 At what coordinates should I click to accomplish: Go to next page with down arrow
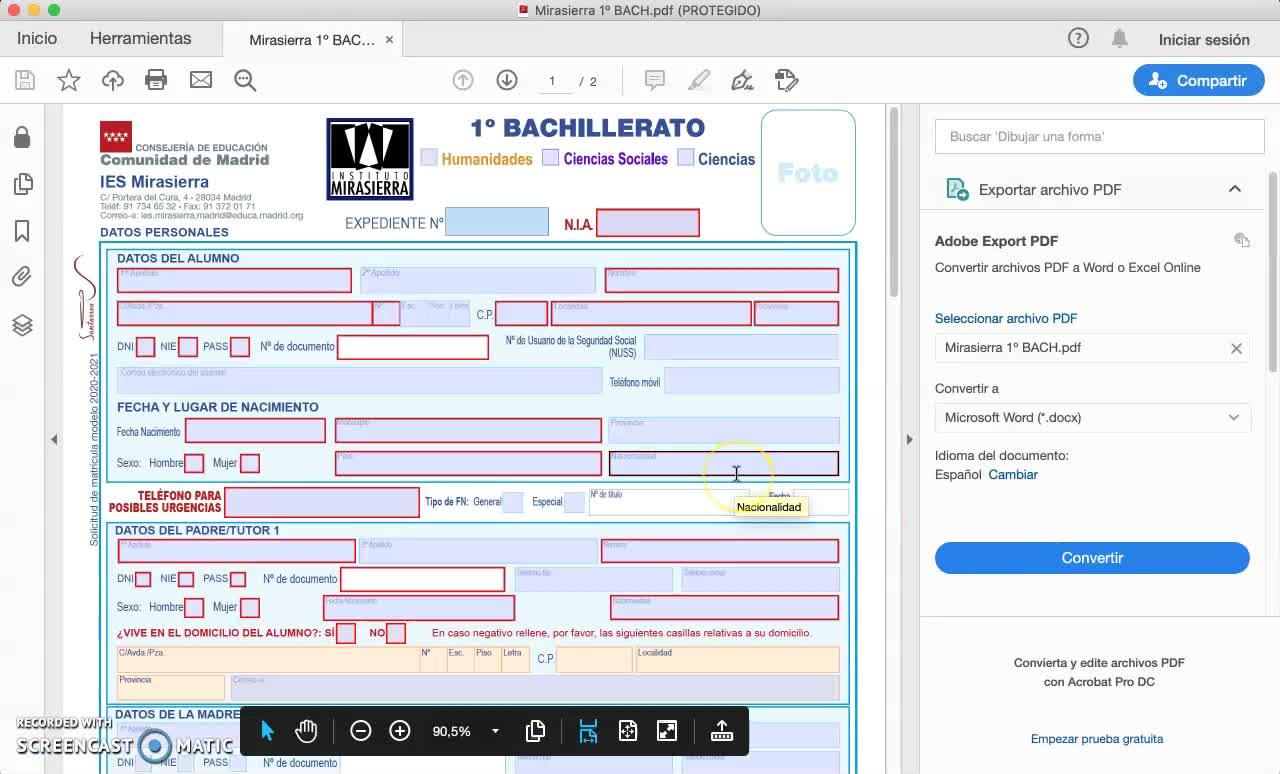507,81
